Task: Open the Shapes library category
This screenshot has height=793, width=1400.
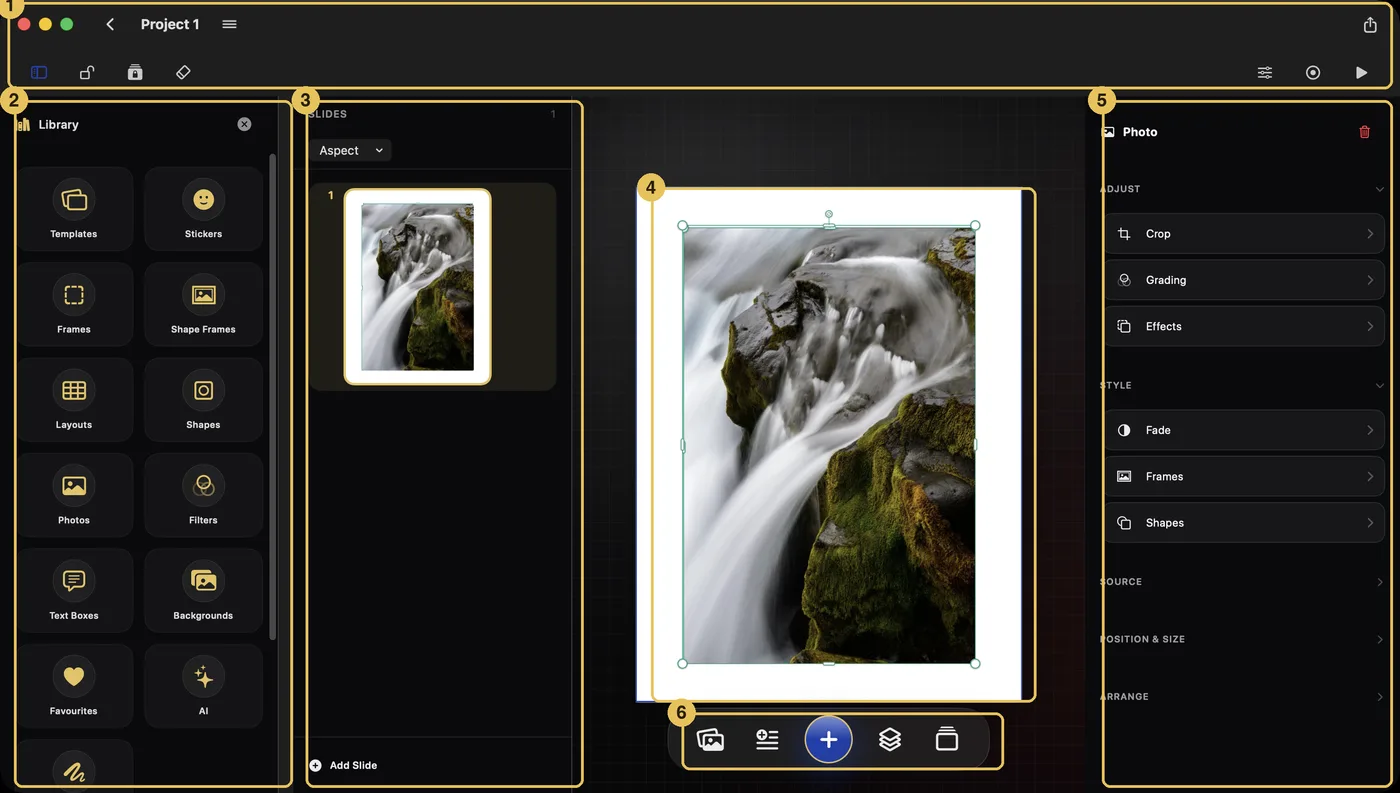Action: click(203, 399)
